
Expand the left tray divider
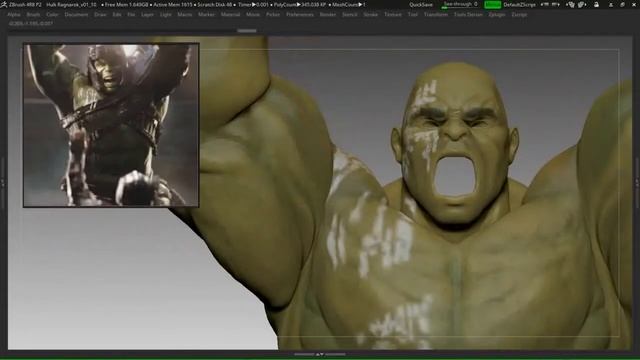coord(2,184)
